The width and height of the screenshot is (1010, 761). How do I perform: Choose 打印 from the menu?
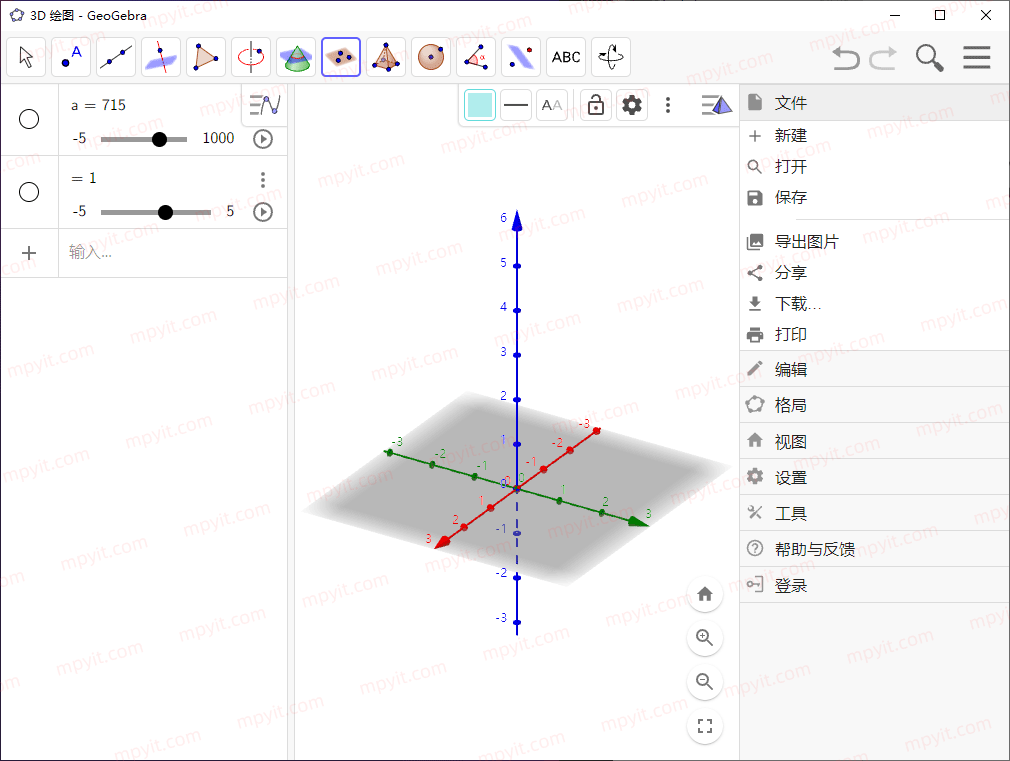(x=875, y=334)
